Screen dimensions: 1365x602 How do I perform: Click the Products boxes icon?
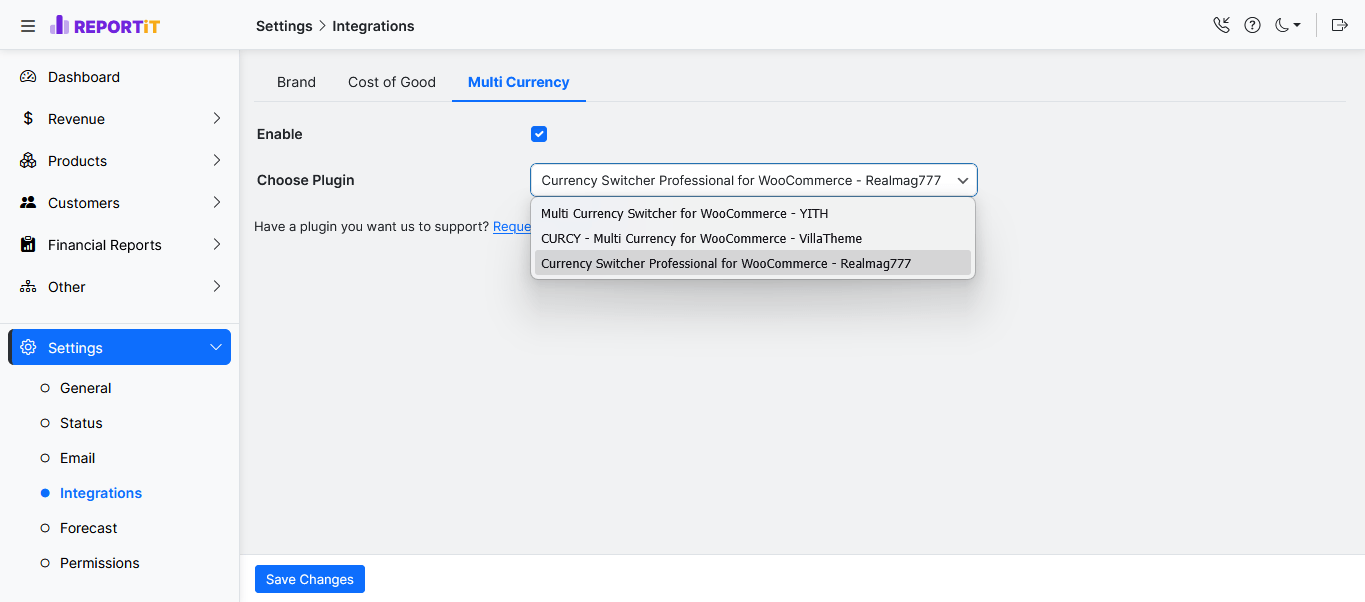pos(28,161)
